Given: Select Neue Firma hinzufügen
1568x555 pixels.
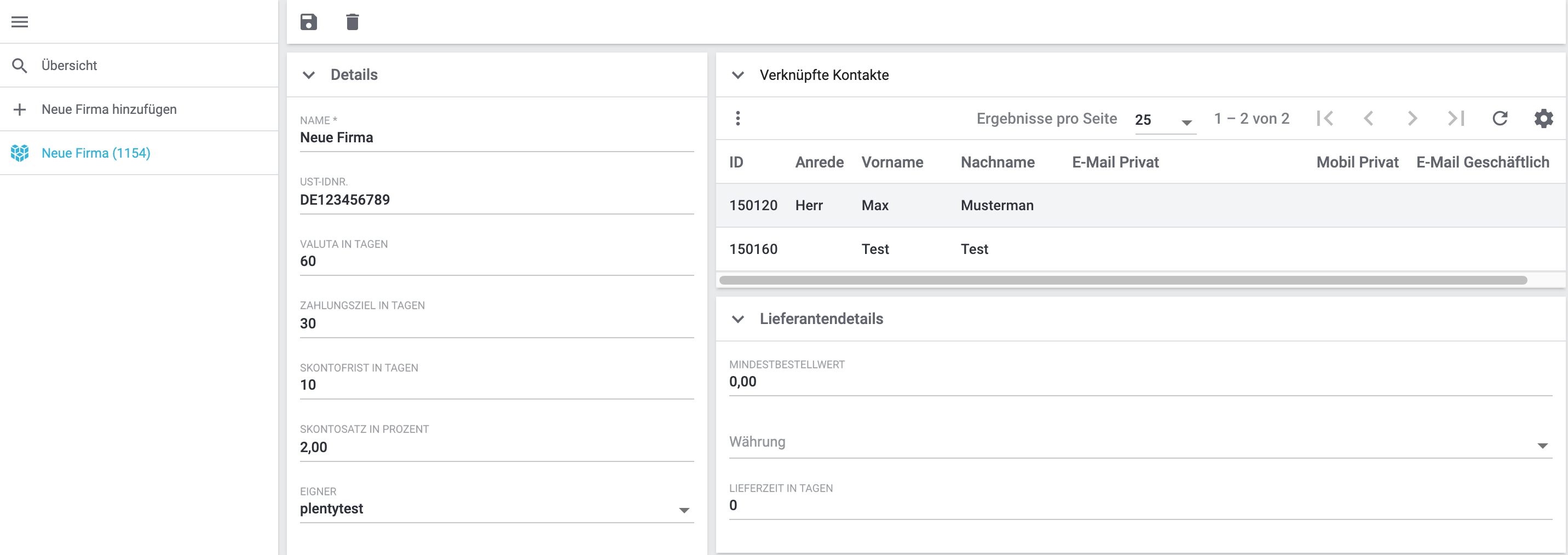Looking at the screenshot, I should pyautogui.click(x=109, y=109).
